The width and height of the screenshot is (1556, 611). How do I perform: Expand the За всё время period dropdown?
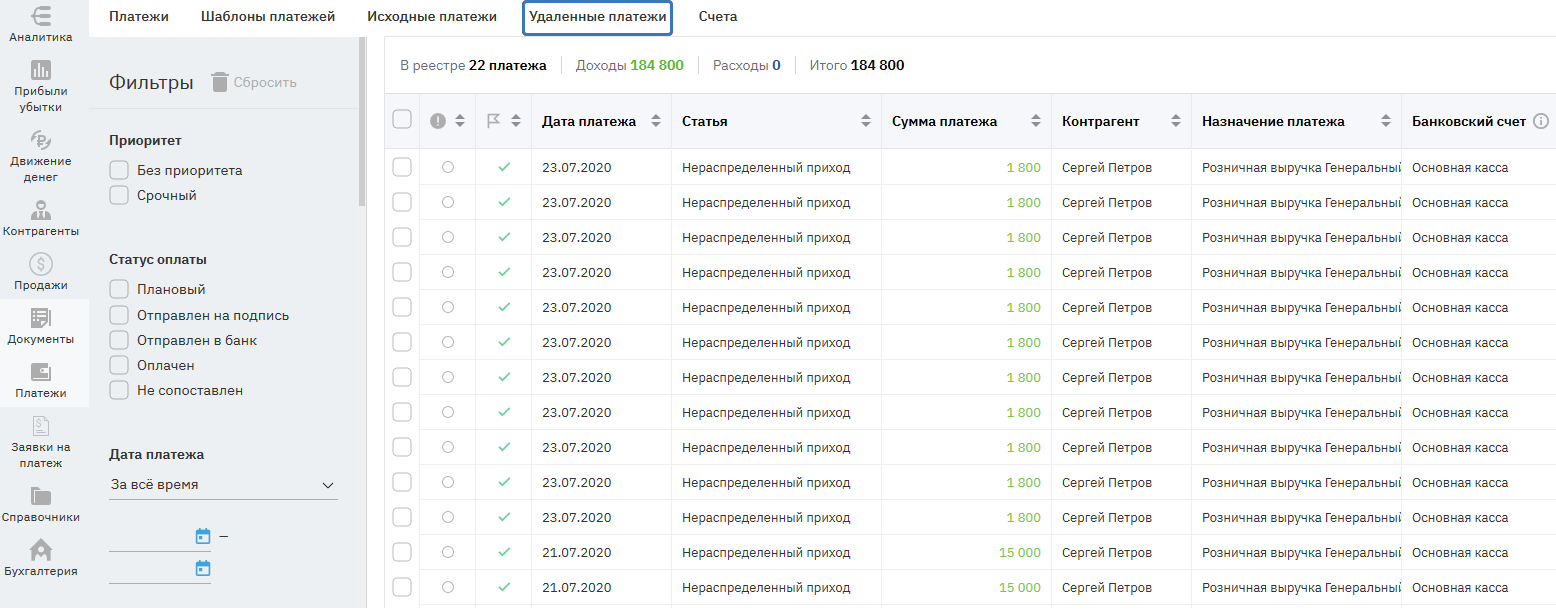[x=223, y=485]
